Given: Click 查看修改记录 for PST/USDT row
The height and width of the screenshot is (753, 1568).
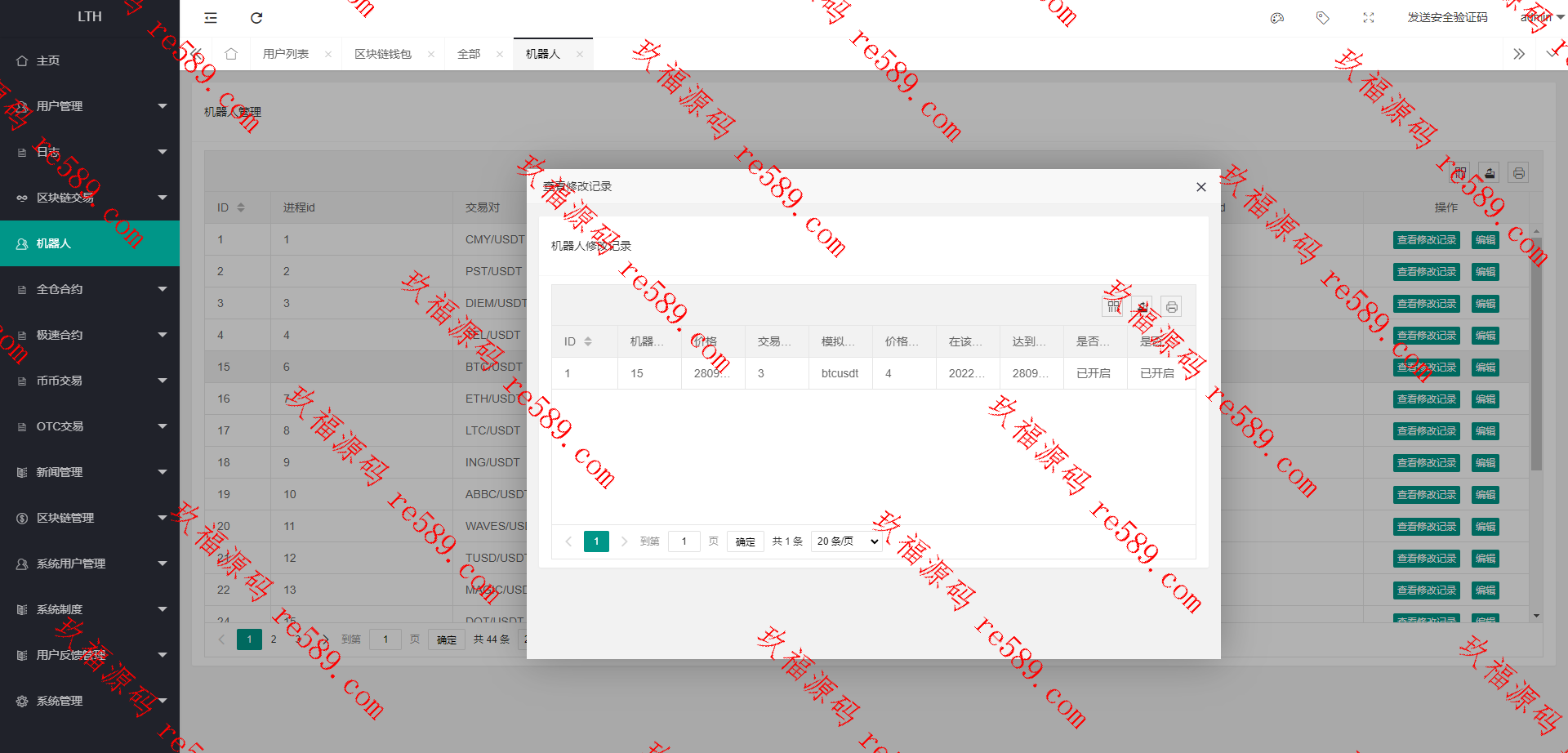Looking at the screenshot, I should click(1427, 272).
